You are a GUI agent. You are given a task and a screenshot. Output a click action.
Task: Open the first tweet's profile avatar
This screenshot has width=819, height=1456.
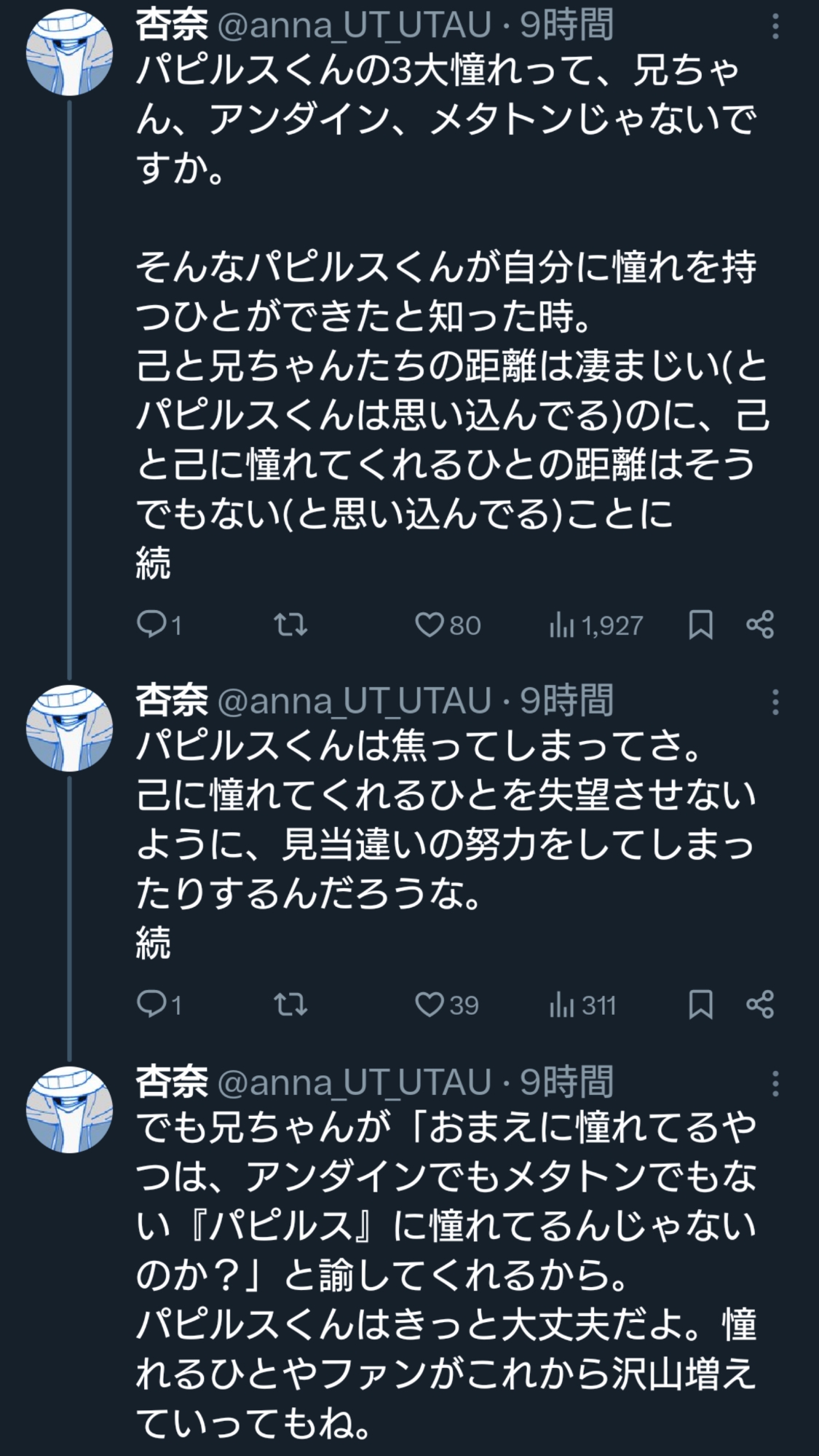[x=70, y=52]
